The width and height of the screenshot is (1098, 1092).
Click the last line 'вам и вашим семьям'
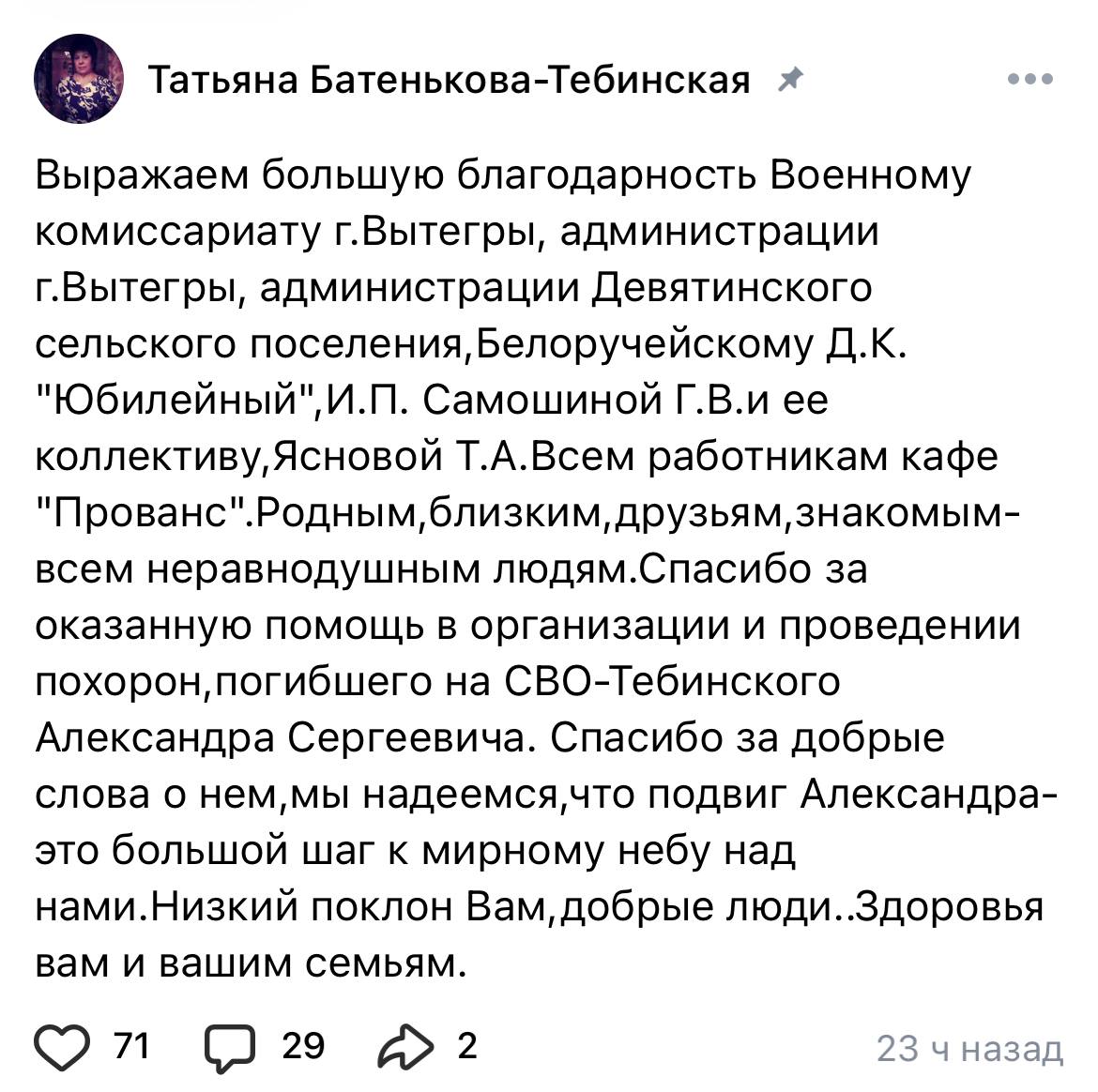tap(251, 963)
